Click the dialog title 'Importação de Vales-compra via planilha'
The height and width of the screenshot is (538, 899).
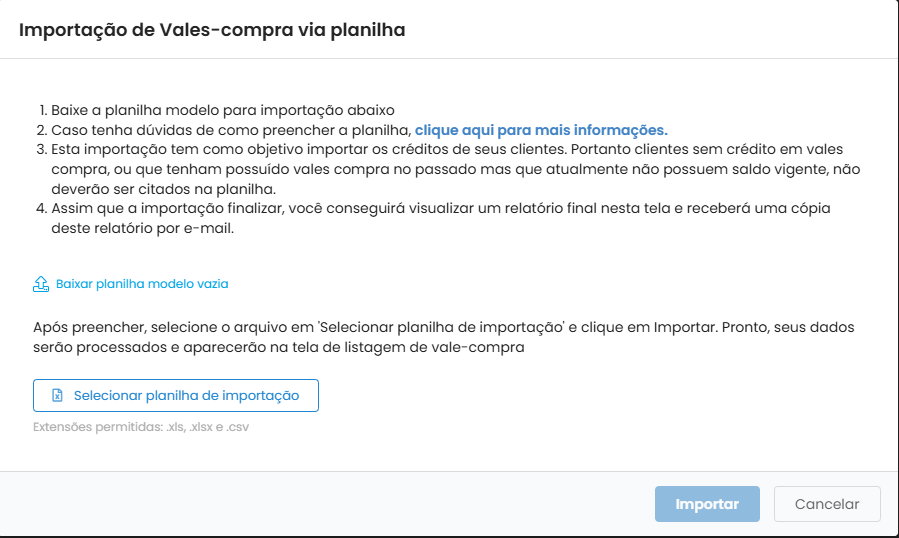coord(212,30)
